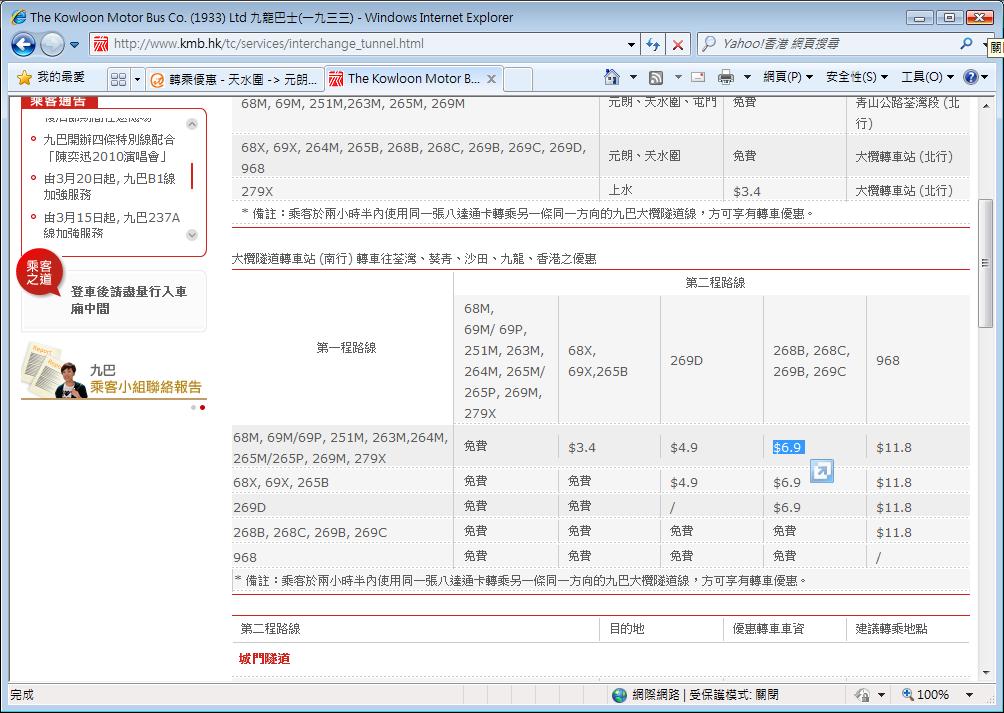Click the Home icon in command bar
Viewport: 1004px width, 713px height.
point(612,77)
